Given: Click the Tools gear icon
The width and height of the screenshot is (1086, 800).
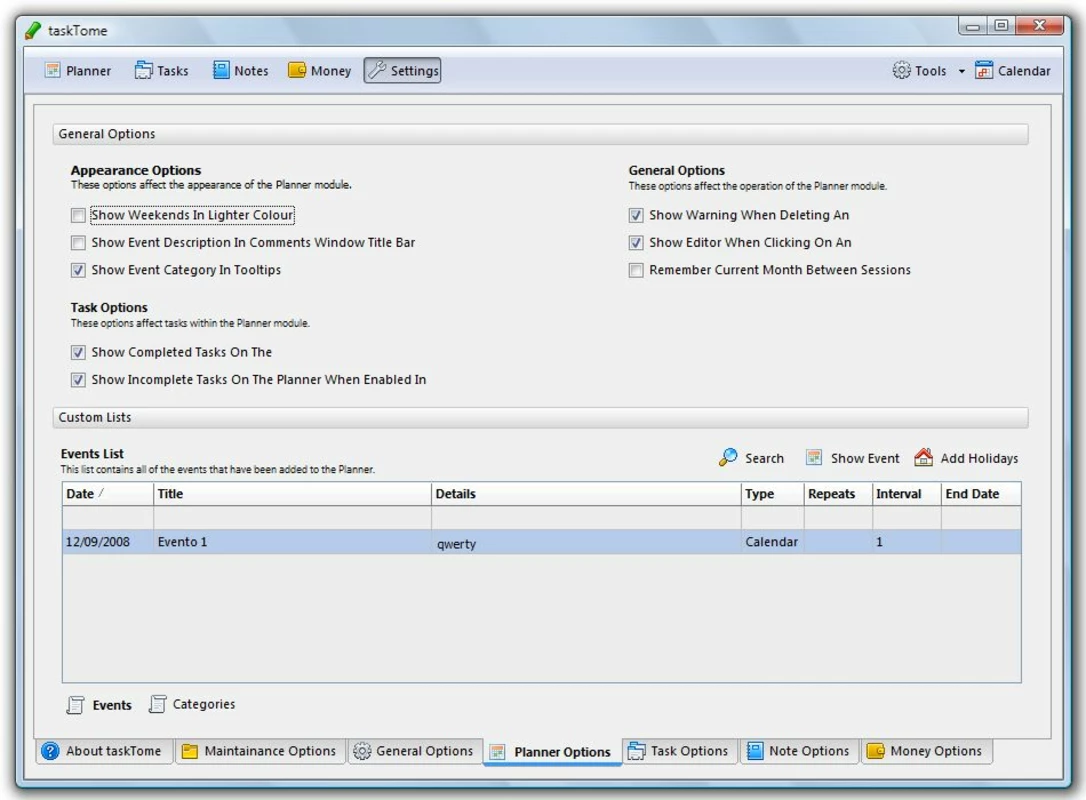Looking at the screenshot, I should coord(901,70).
